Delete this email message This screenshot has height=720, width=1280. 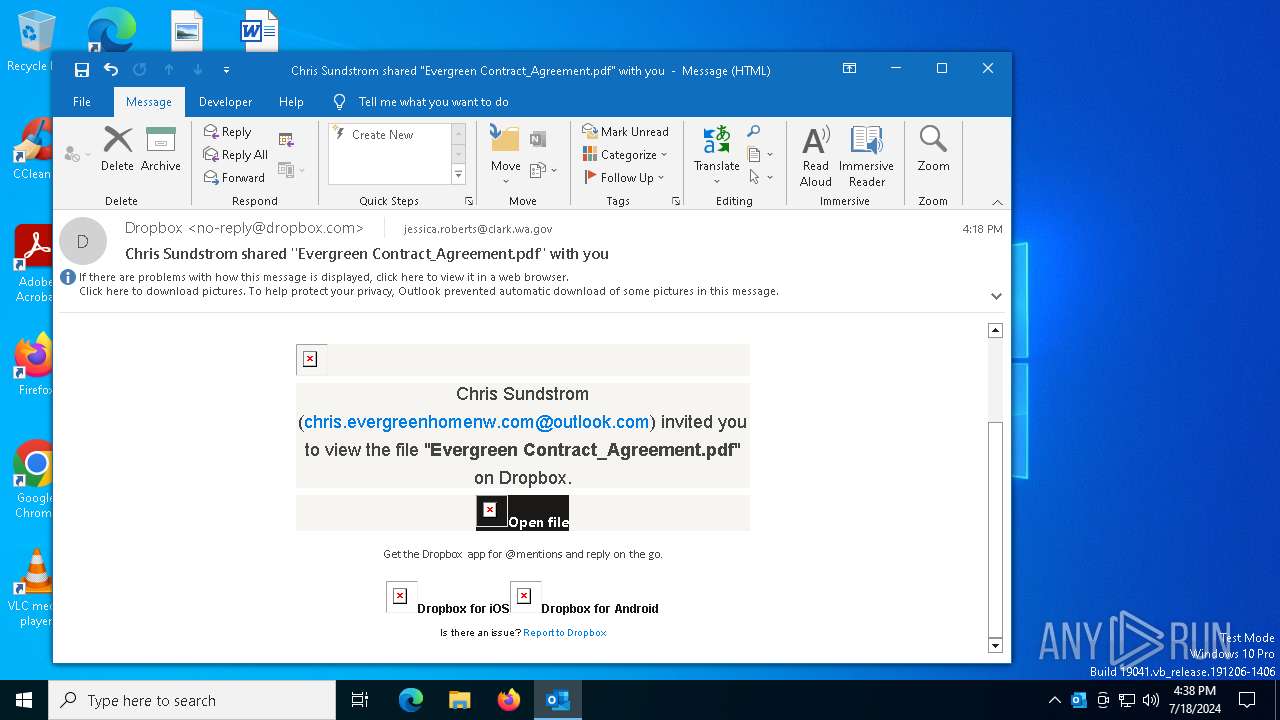pyautogui.click(x=117, y=149)
